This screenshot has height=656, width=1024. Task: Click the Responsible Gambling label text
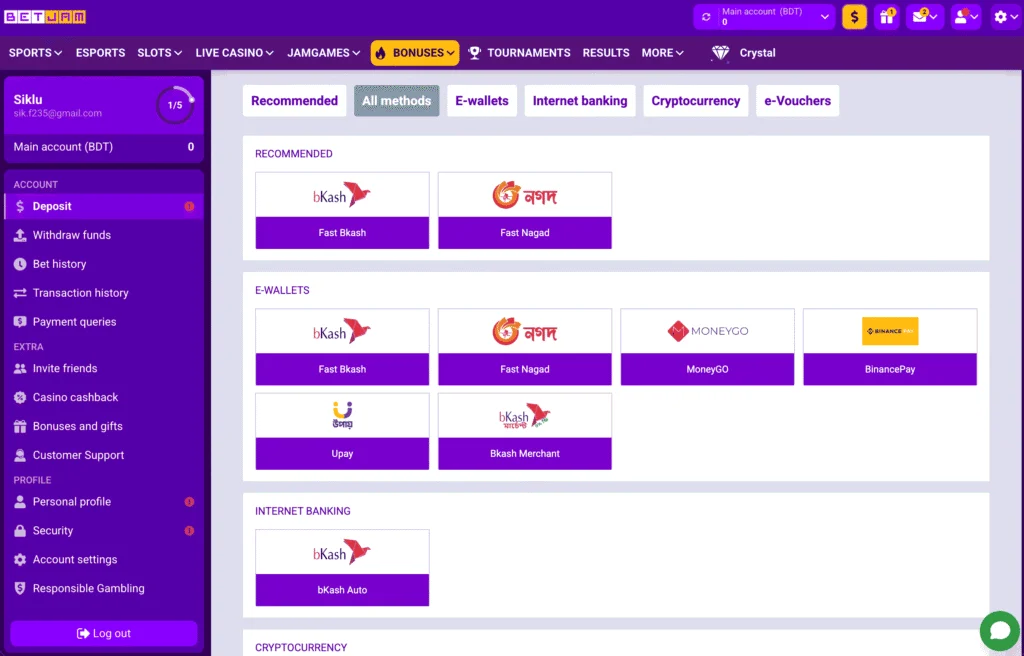(89, 588)
